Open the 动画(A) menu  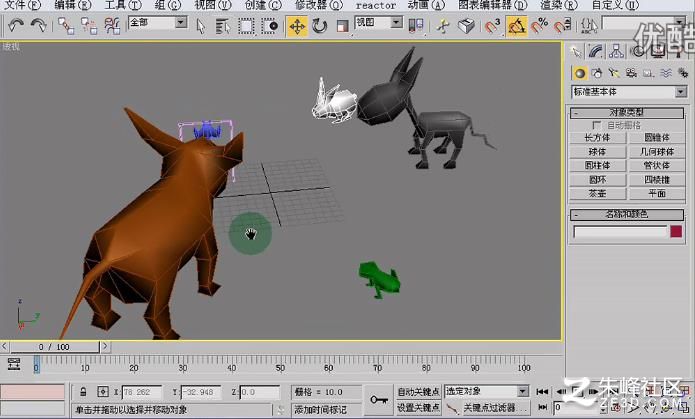[426, 5]
